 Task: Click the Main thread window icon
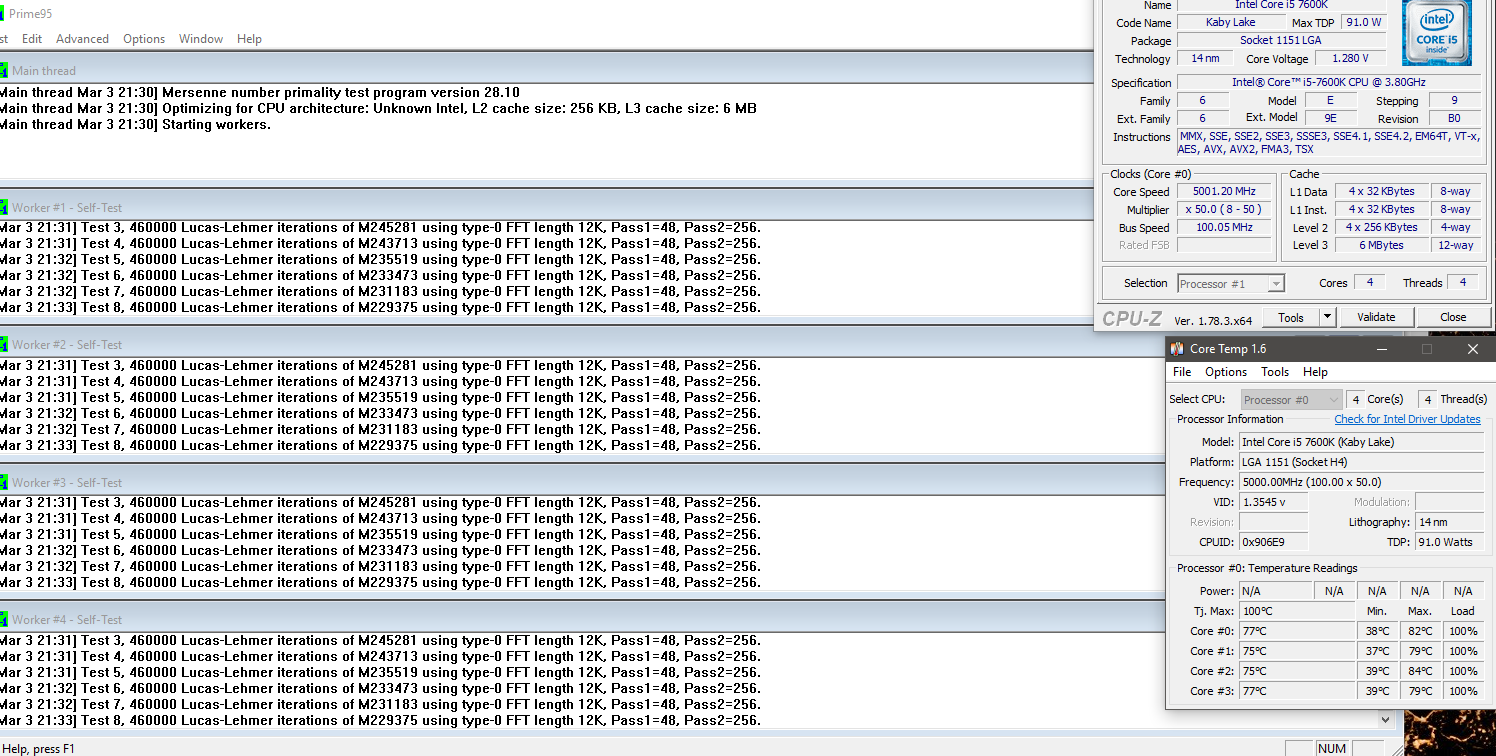3,71
